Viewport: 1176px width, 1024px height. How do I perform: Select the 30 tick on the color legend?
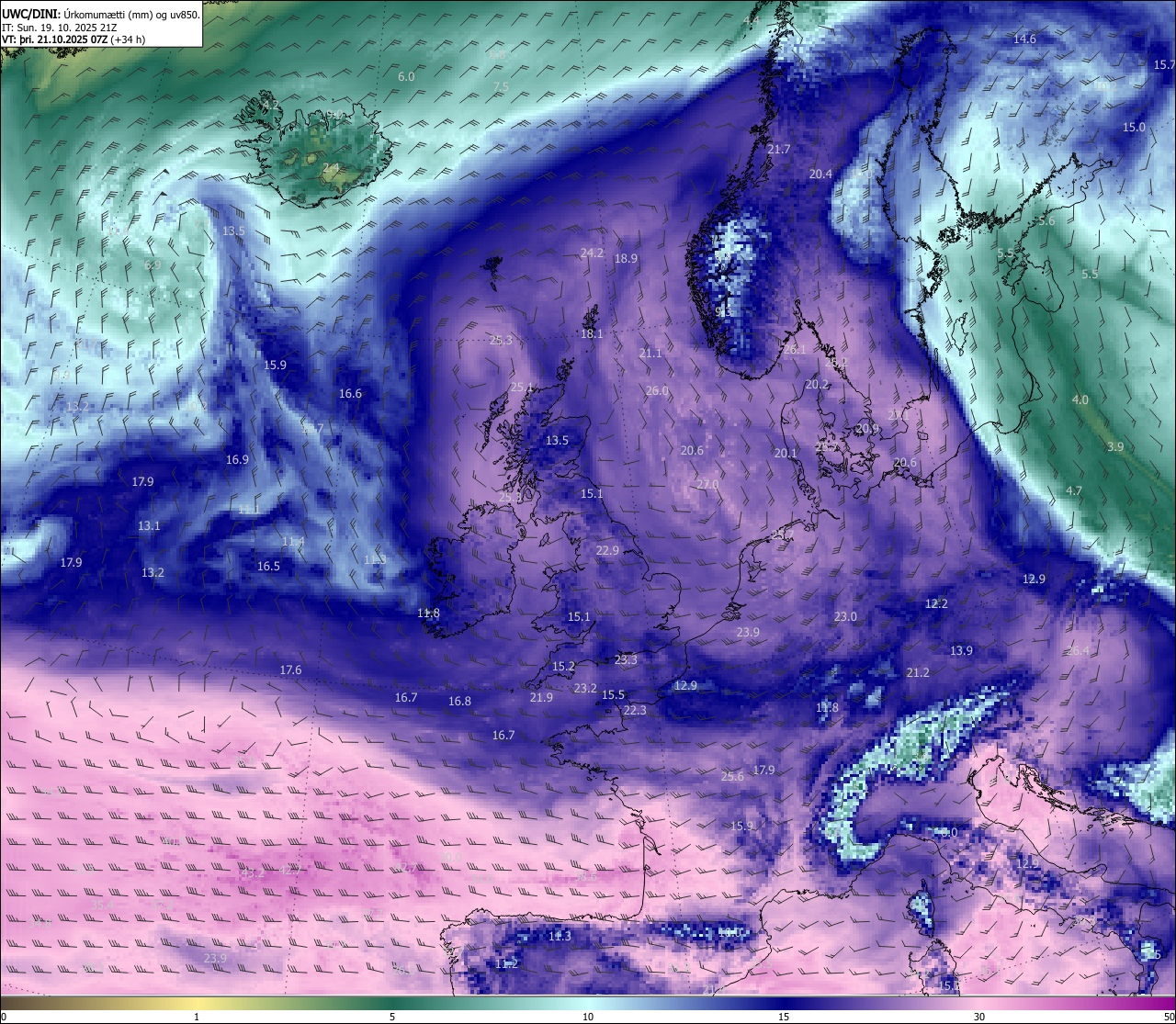pyautogui.click(x=979, y=1017)
